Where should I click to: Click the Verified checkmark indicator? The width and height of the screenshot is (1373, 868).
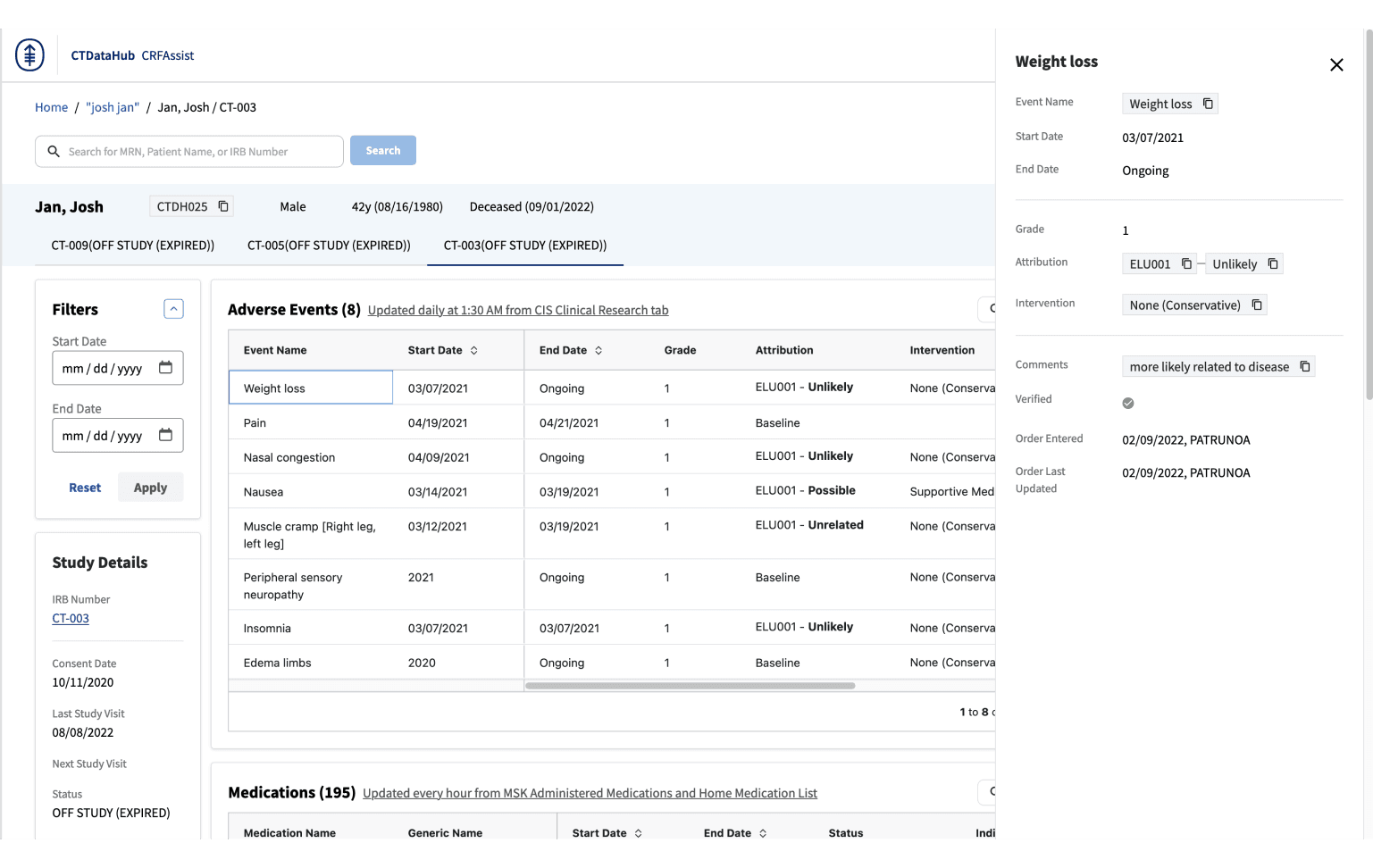pos(1128,403)
